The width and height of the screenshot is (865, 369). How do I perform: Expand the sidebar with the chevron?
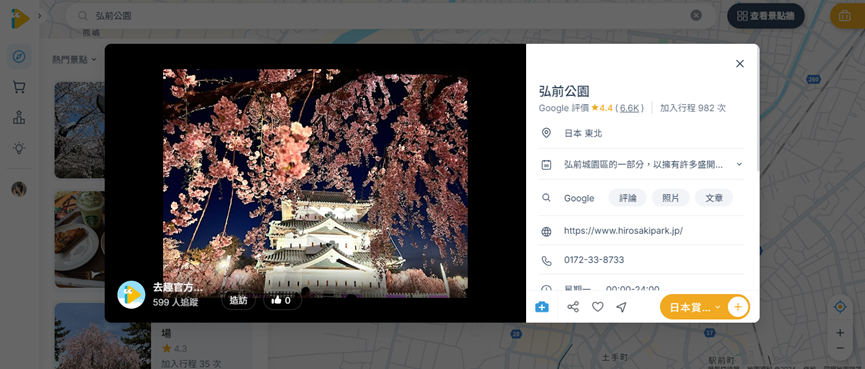click(x=39, y=16)
